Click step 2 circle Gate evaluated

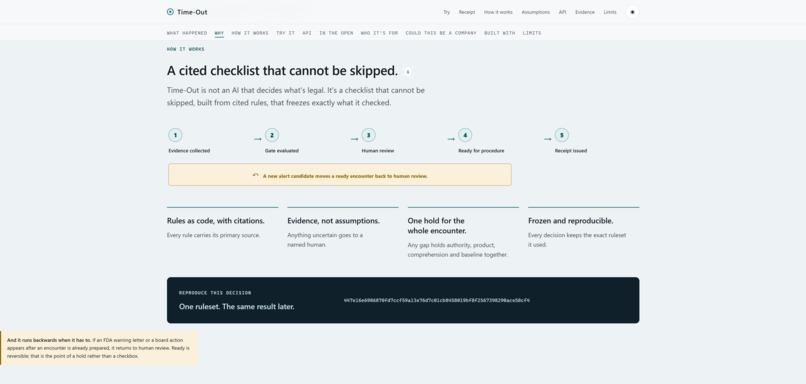(271, 135)
